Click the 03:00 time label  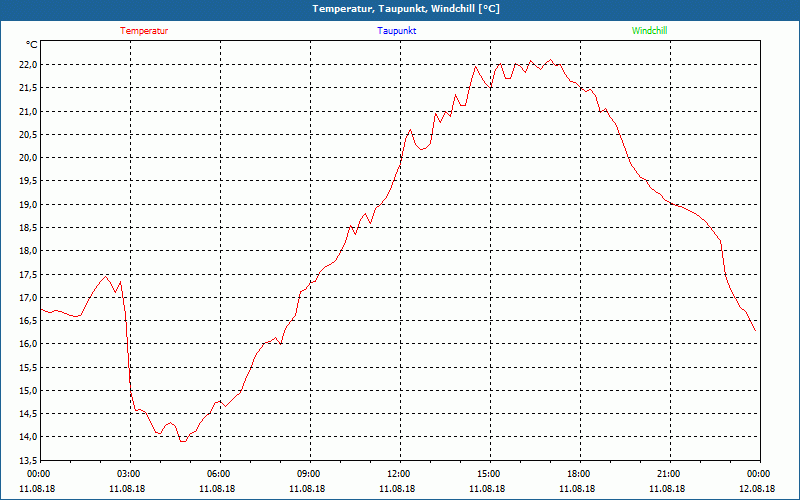coord(128,474)
